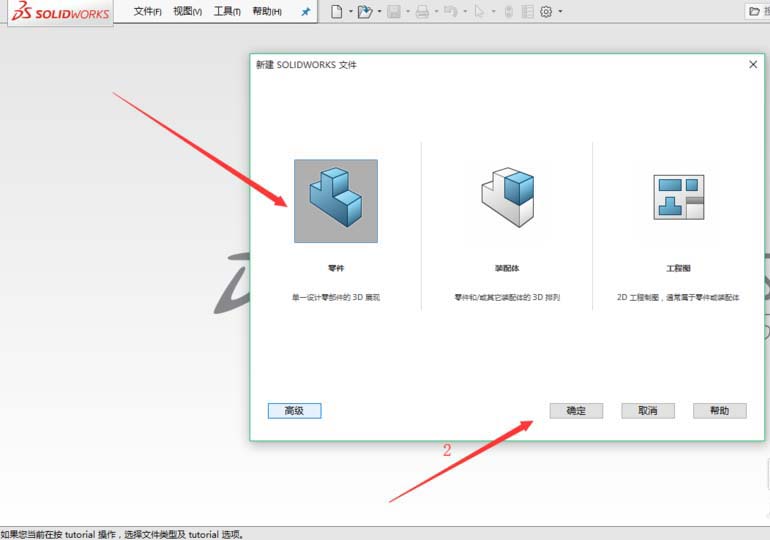The width and height of the screenshot is (770, 540).
Task: Click the 2D 工程制图 description text
Action: point(678,297)
